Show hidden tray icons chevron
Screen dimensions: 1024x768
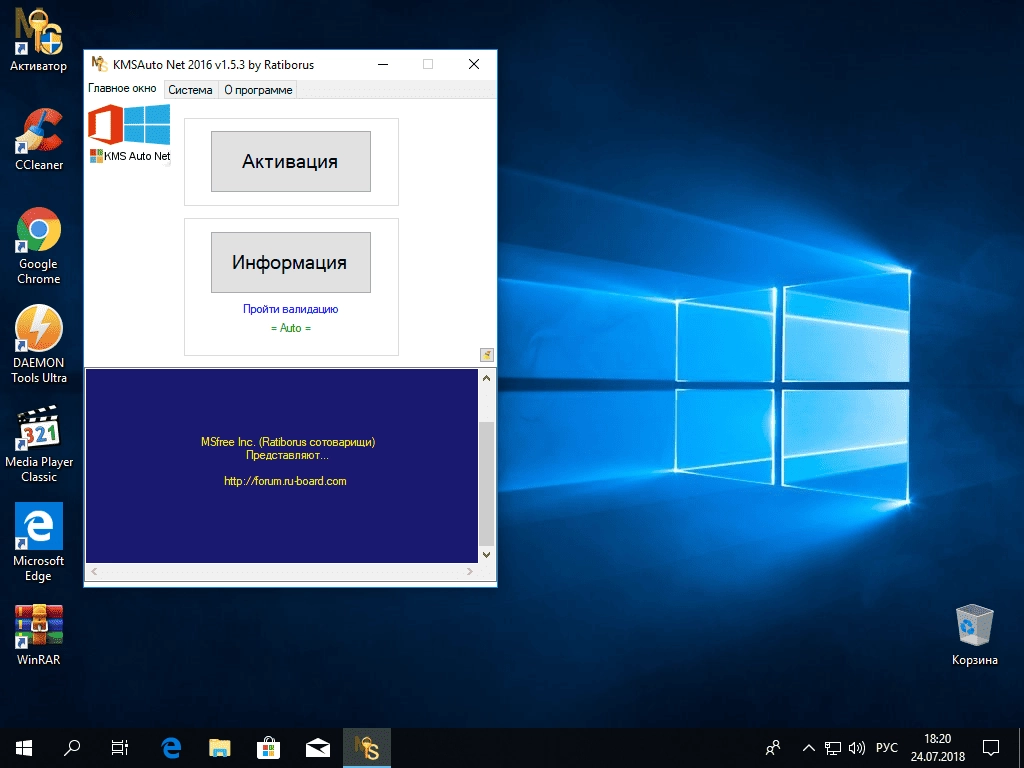coord(808,748)
